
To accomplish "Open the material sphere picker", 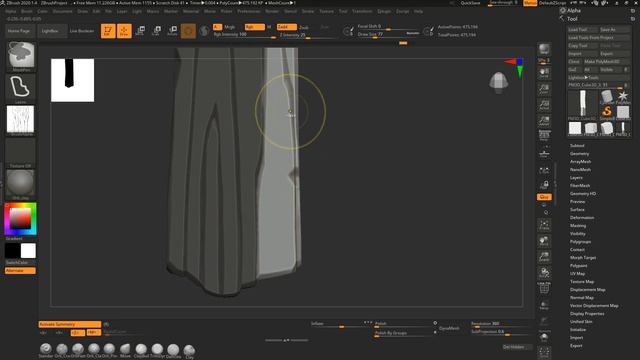I will 20,184.
